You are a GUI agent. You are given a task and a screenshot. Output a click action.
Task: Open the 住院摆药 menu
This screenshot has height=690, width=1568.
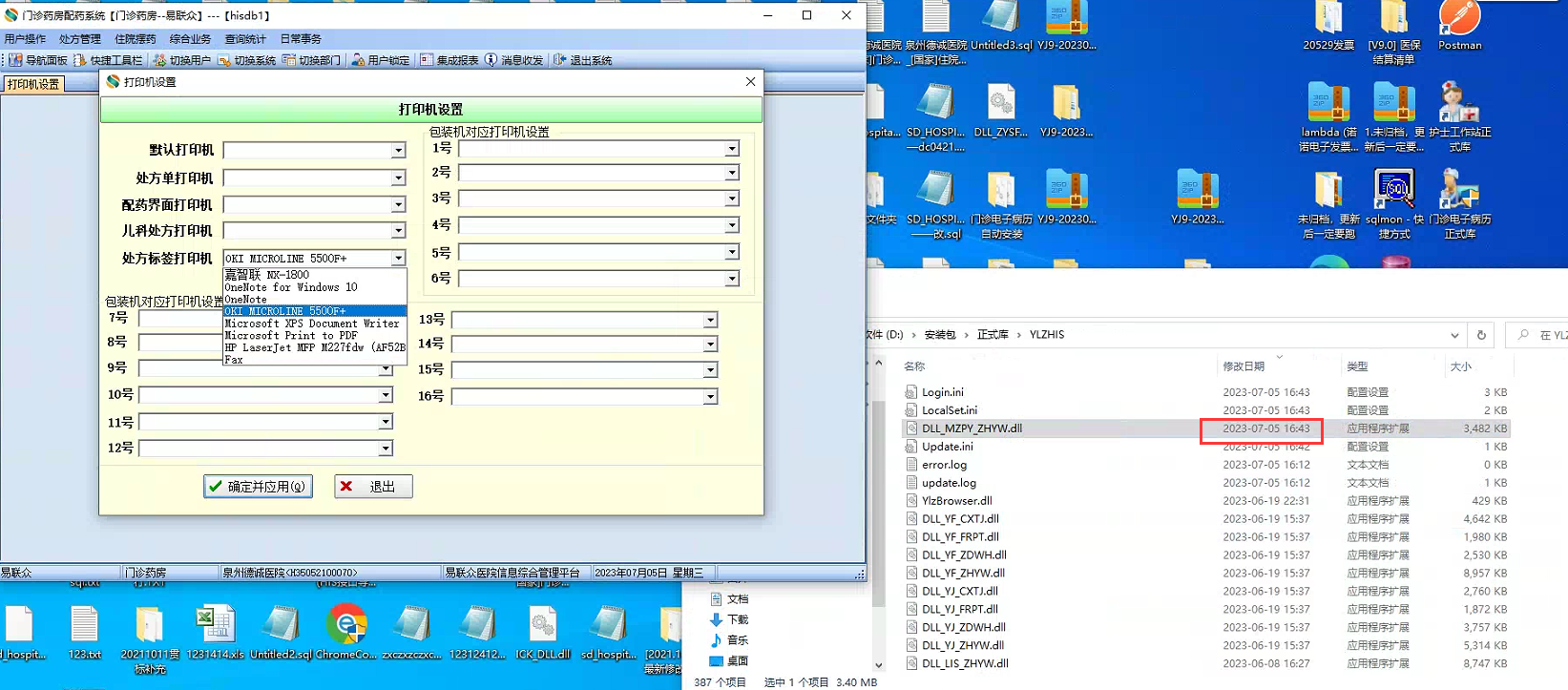(136, 39)
